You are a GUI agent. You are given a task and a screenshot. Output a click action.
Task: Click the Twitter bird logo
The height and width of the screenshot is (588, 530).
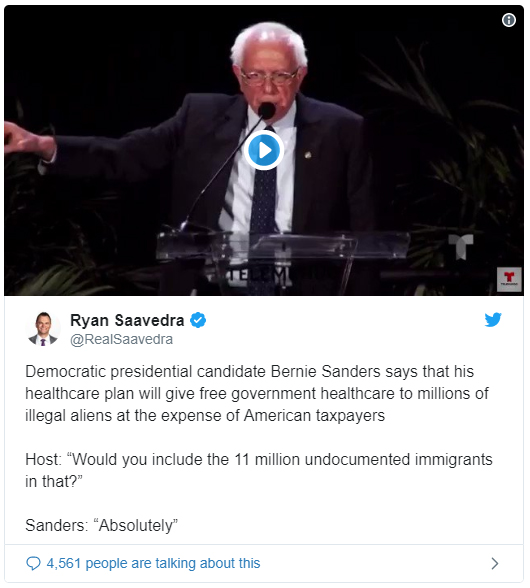[x=492, y=320]
